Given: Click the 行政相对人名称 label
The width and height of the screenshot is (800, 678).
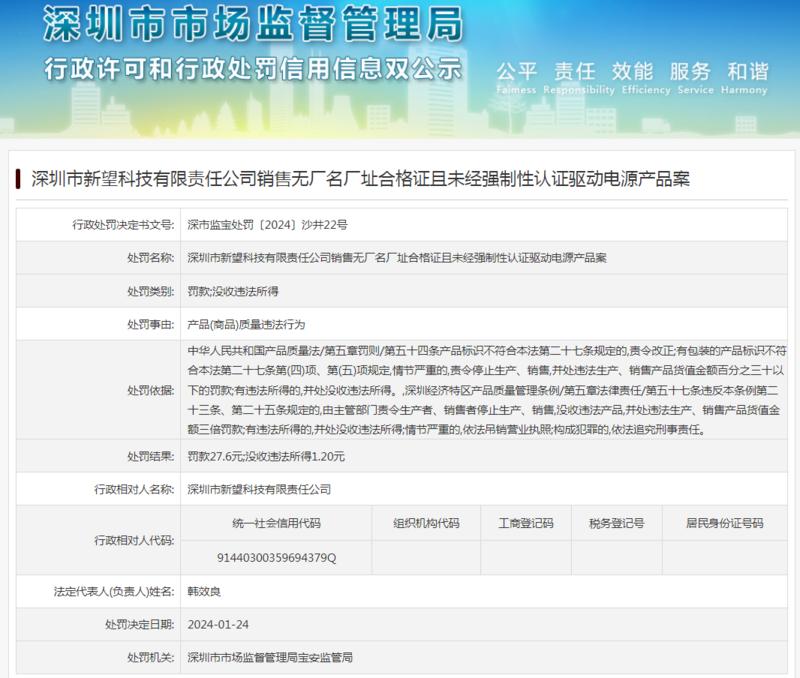Looking at the screenshot, I should [x=134, y=489].
